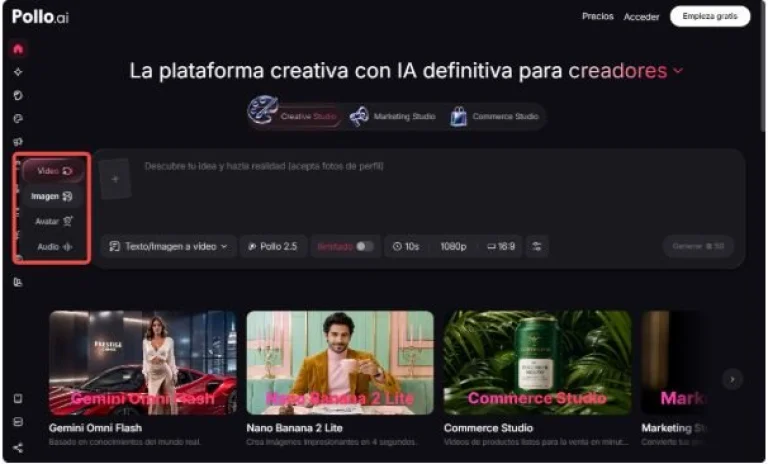Click the Nano Banana 2 Lite title text

(294, 428)
